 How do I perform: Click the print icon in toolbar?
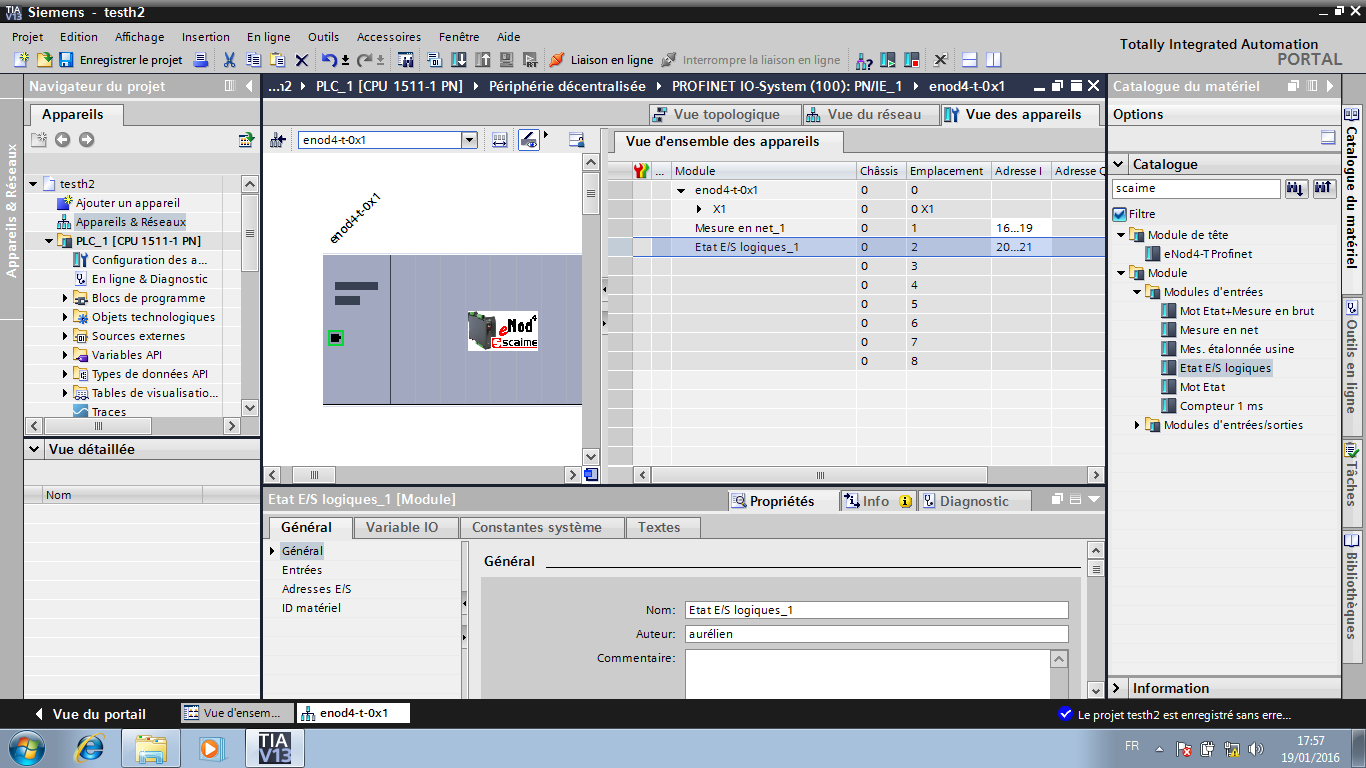click(x=201, y=60)
